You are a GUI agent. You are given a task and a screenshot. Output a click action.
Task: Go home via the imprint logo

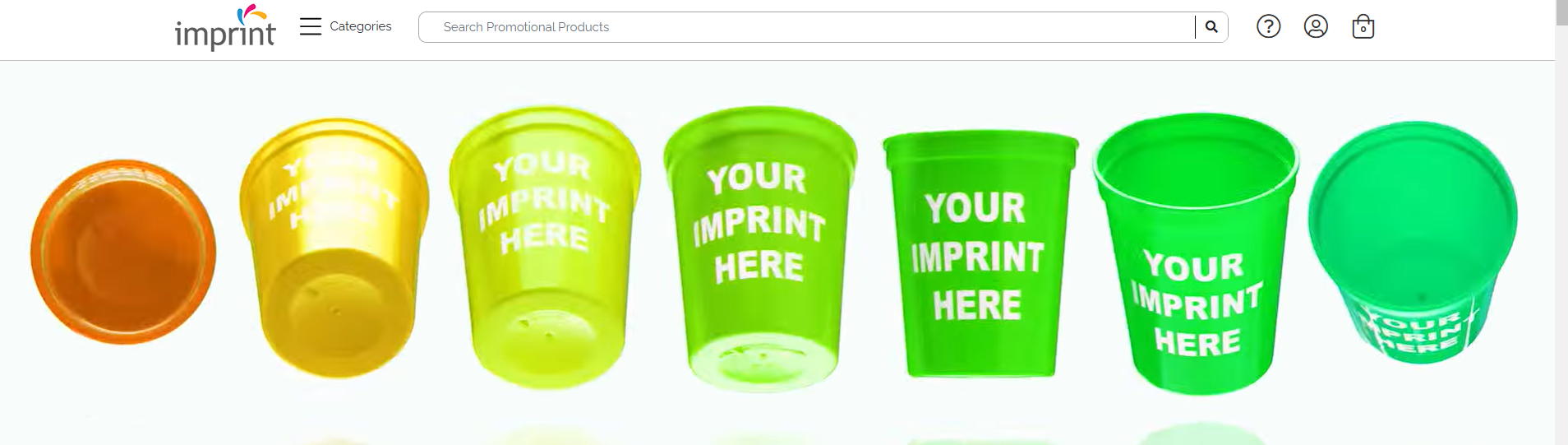[x=225, y=28]
